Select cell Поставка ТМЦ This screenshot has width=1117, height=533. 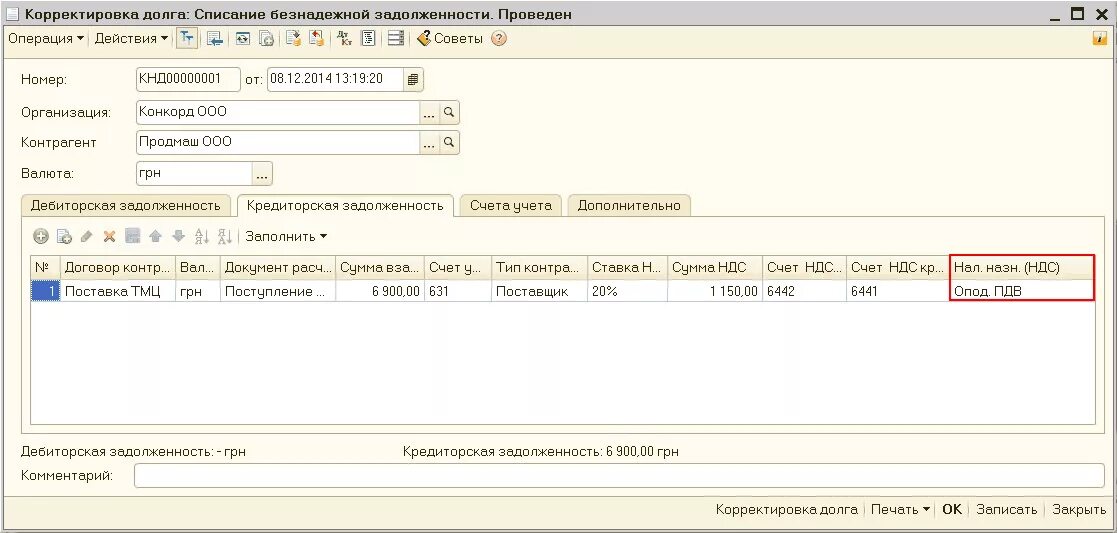click(118, 291)
